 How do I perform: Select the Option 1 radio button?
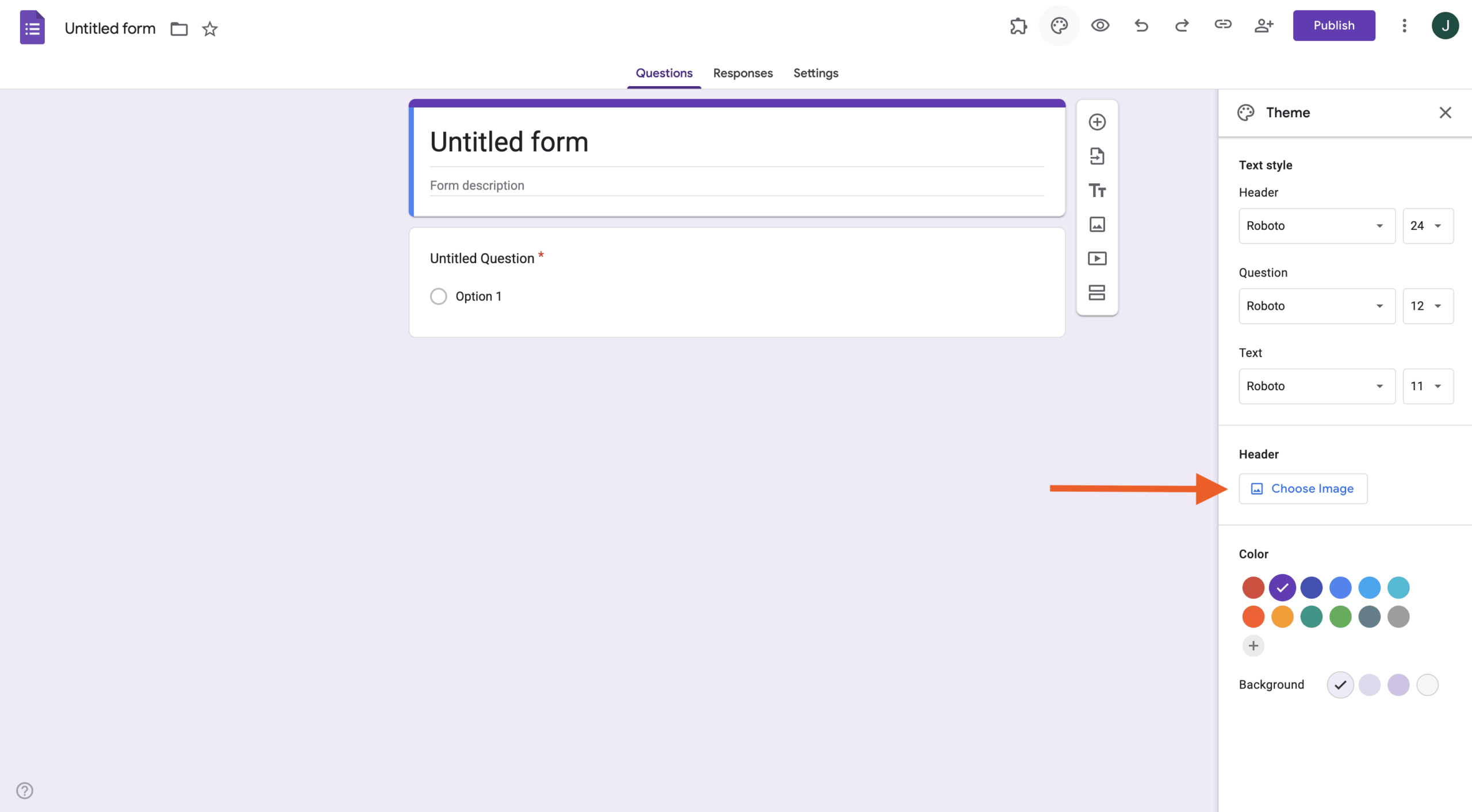[x=438, y=297]
